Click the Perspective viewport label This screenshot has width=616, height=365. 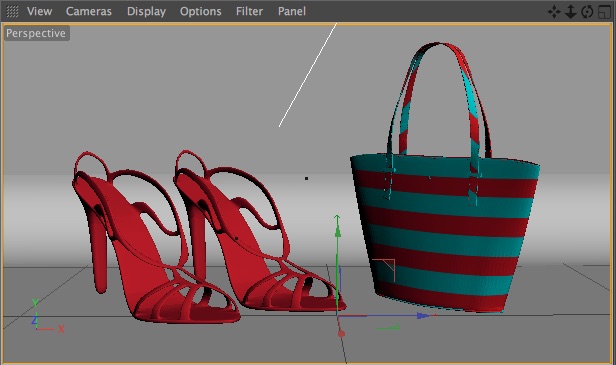point(36,33)
